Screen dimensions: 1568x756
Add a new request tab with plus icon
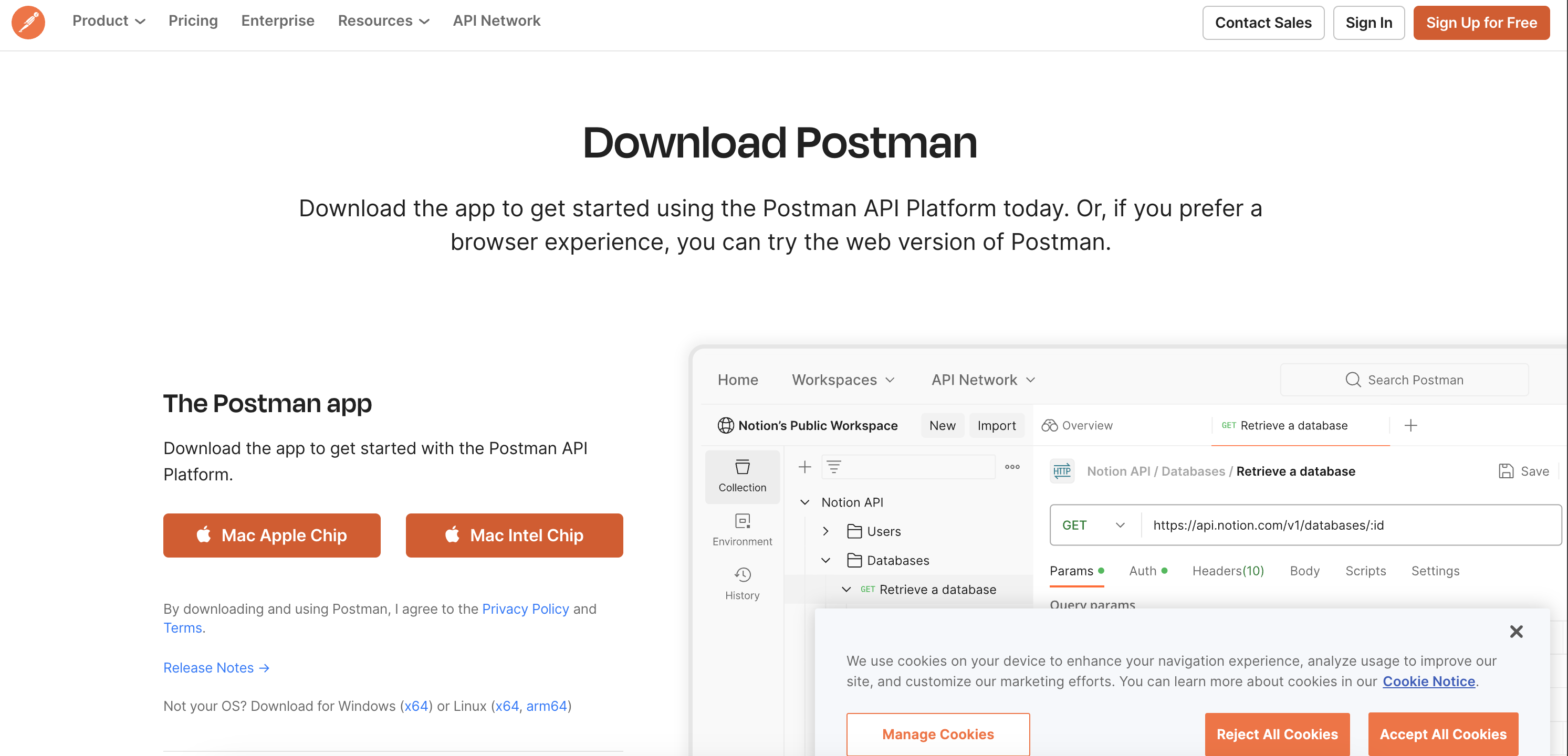1410,425
